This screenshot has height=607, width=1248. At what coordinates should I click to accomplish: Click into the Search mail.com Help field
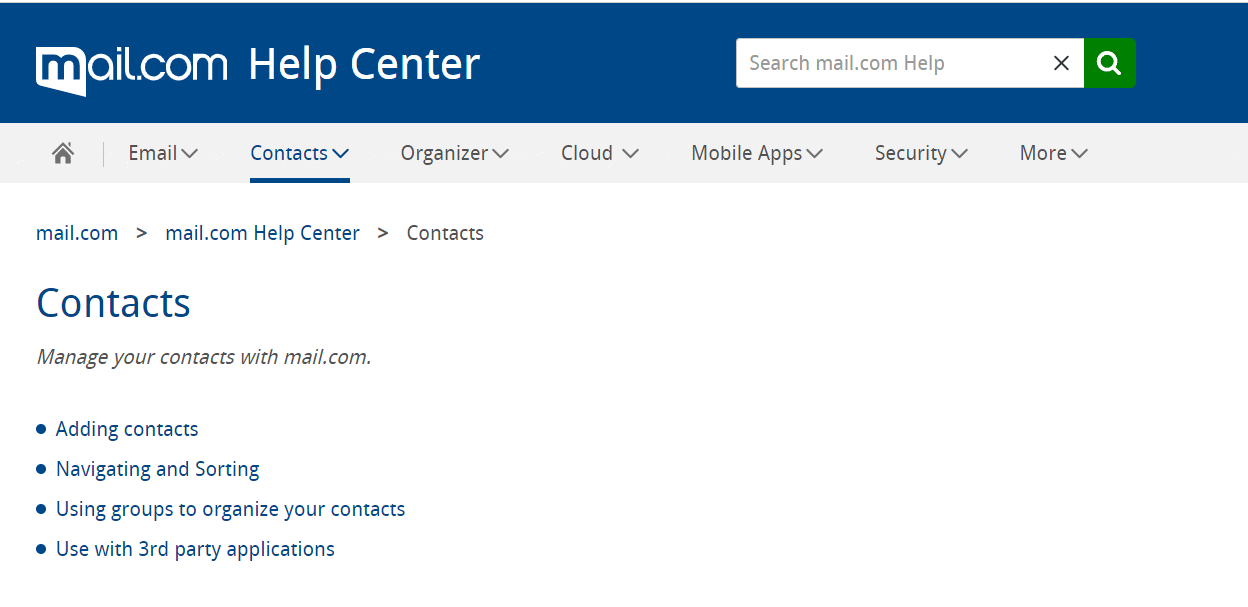click(x=893, y=63)
